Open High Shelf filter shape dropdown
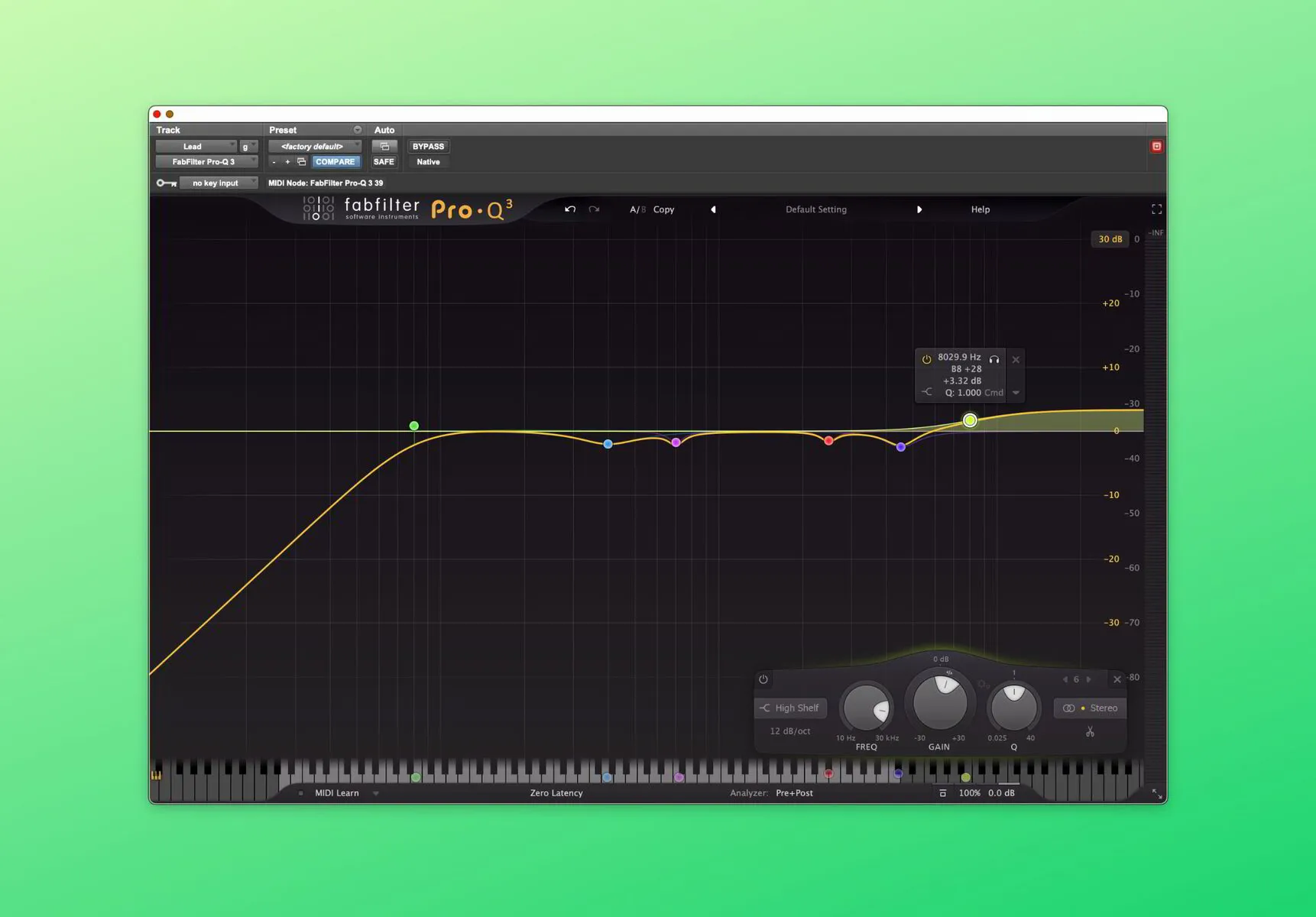 (791, 708)
